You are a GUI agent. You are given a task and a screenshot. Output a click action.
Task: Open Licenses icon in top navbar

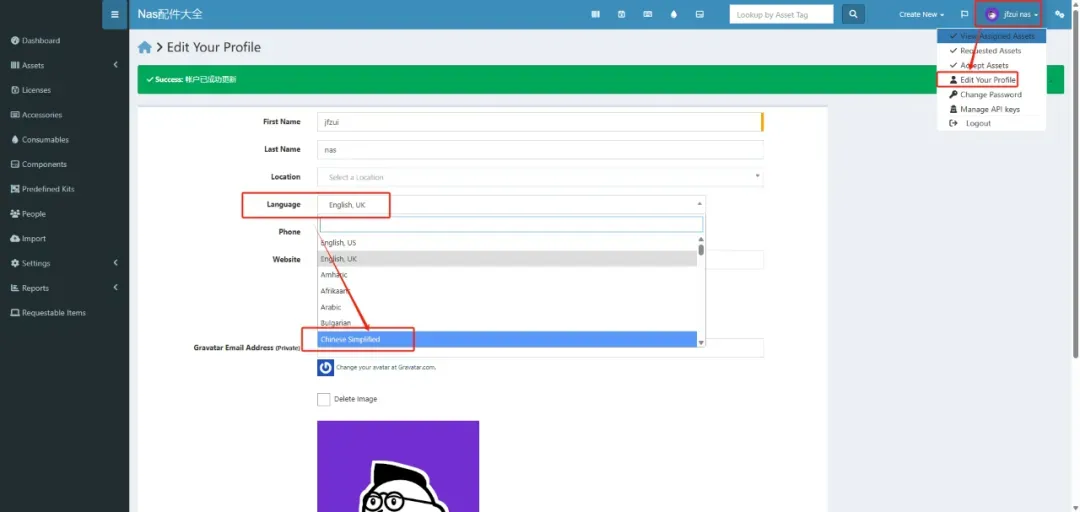point(621,14)
